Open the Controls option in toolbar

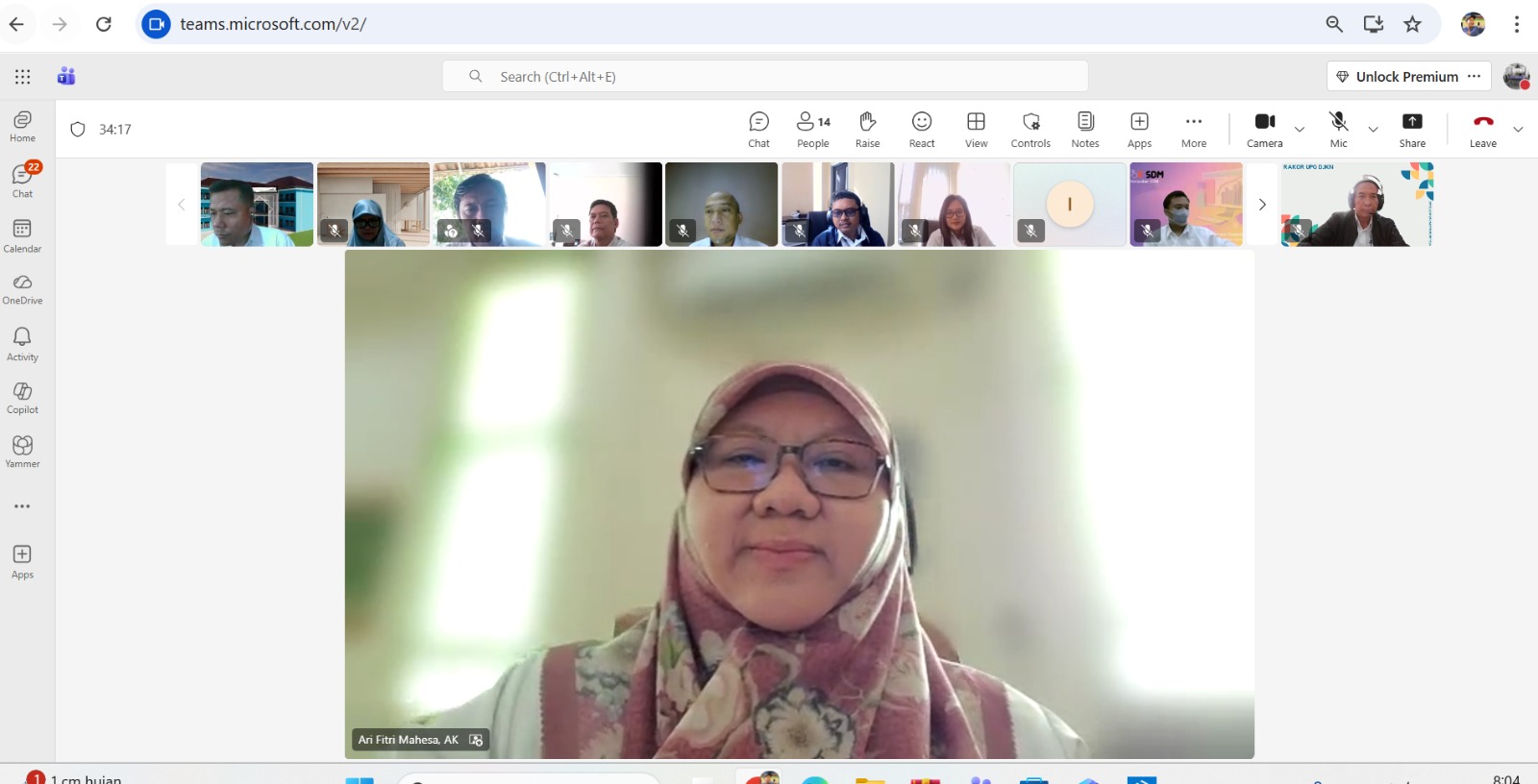(1030, 130)
